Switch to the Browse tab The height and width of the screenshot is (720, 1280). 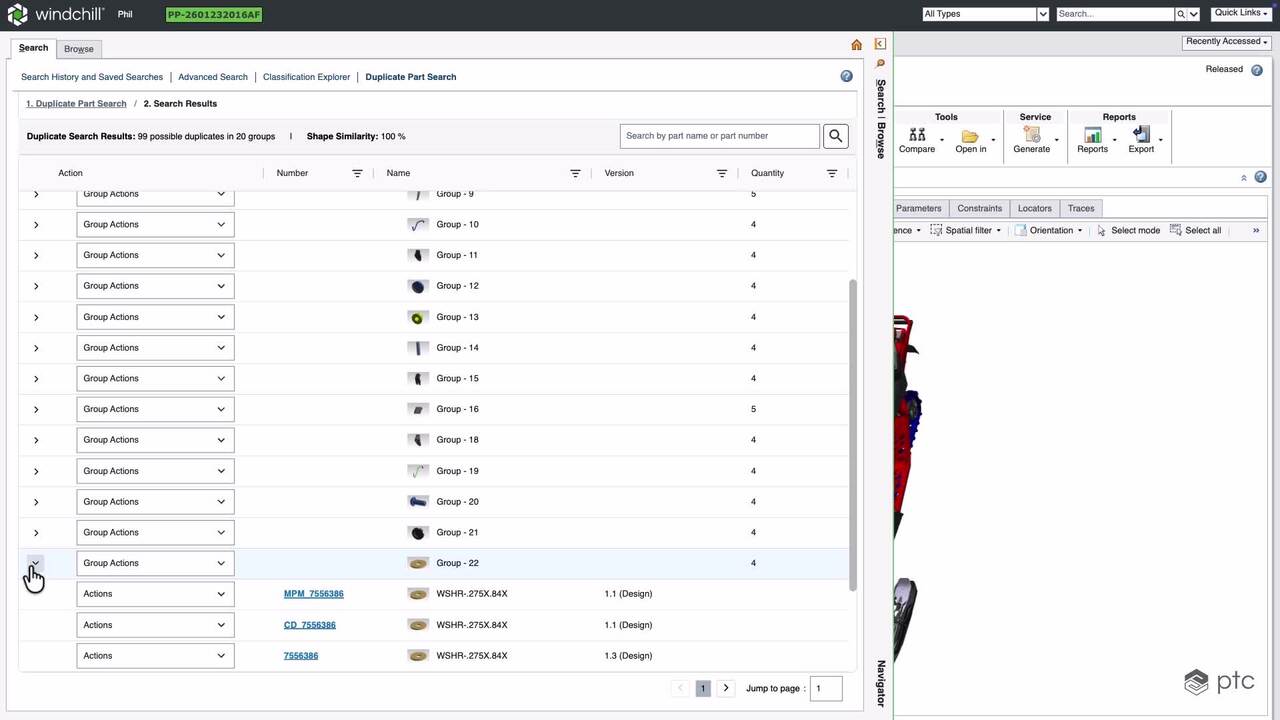click(78, 49)
